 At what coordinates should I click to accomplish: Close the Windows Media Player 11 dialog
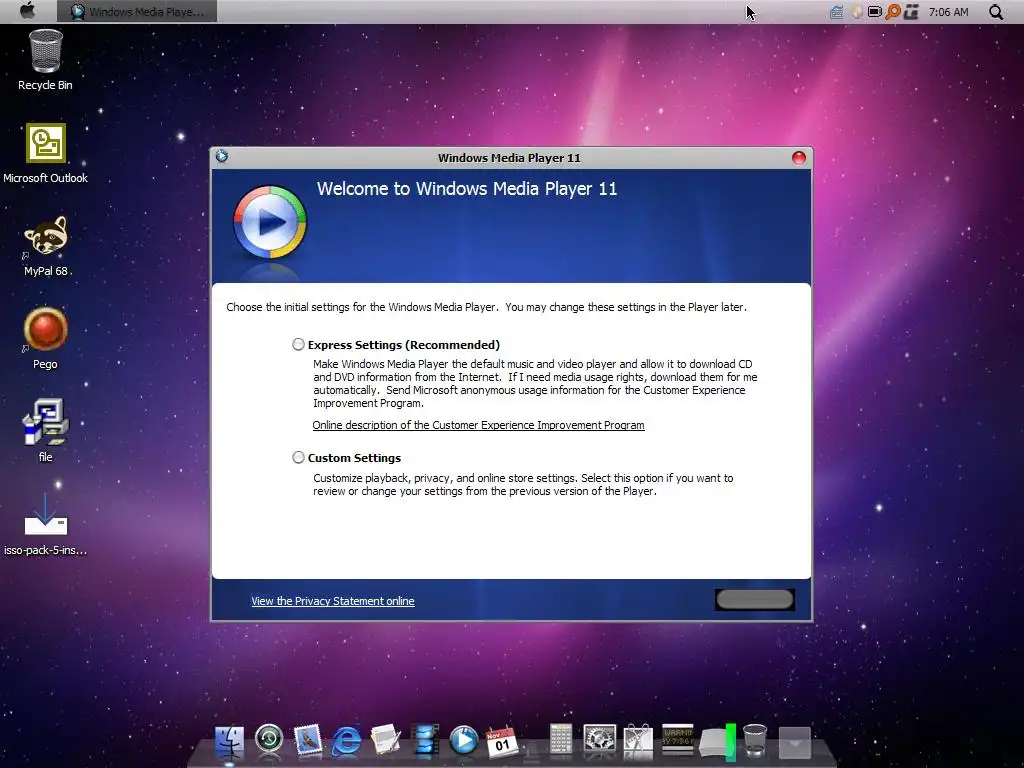pos(798,158)
